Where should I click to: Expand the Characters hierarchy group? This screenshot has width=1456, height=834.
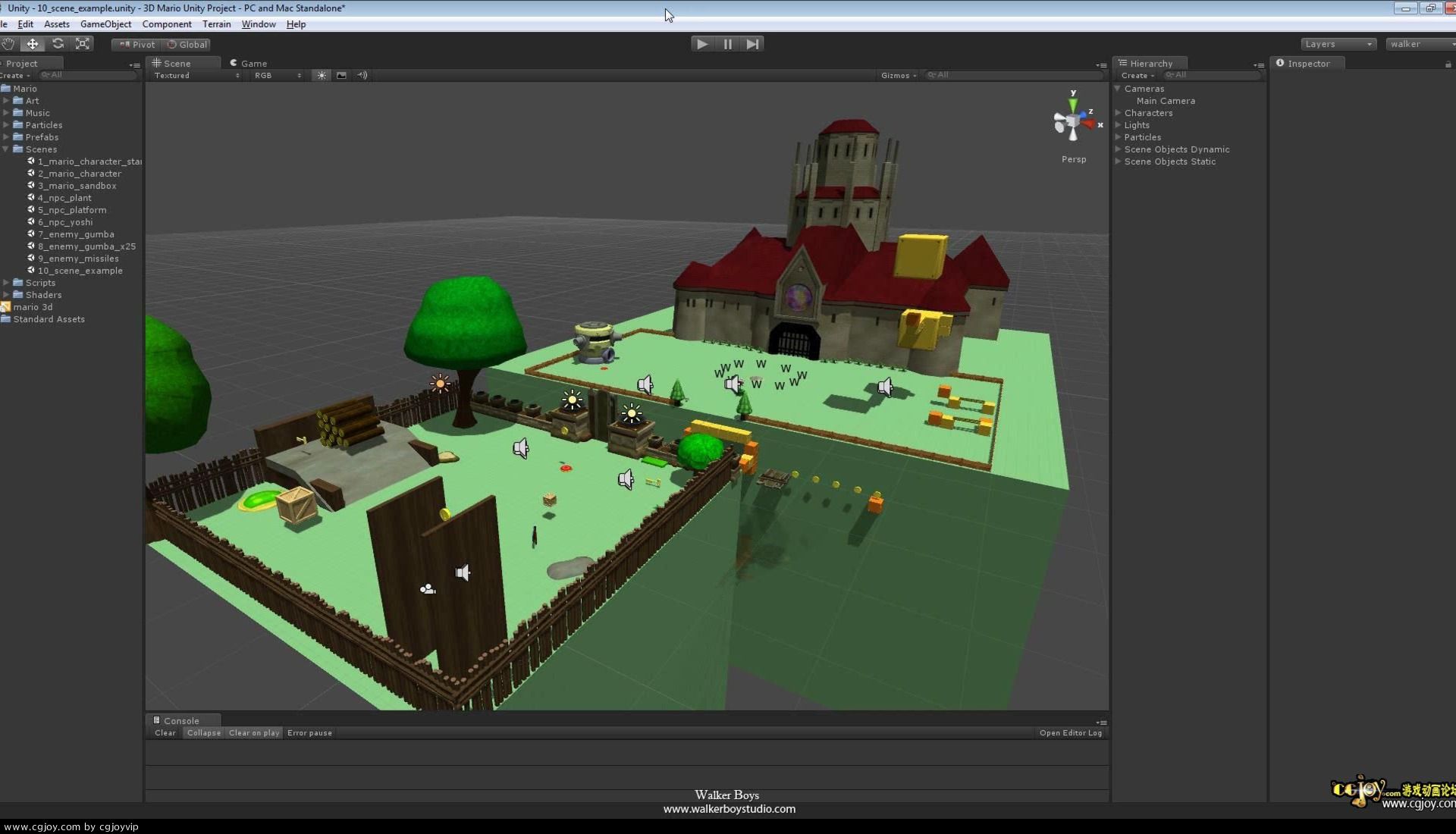tap(1119, 113)
